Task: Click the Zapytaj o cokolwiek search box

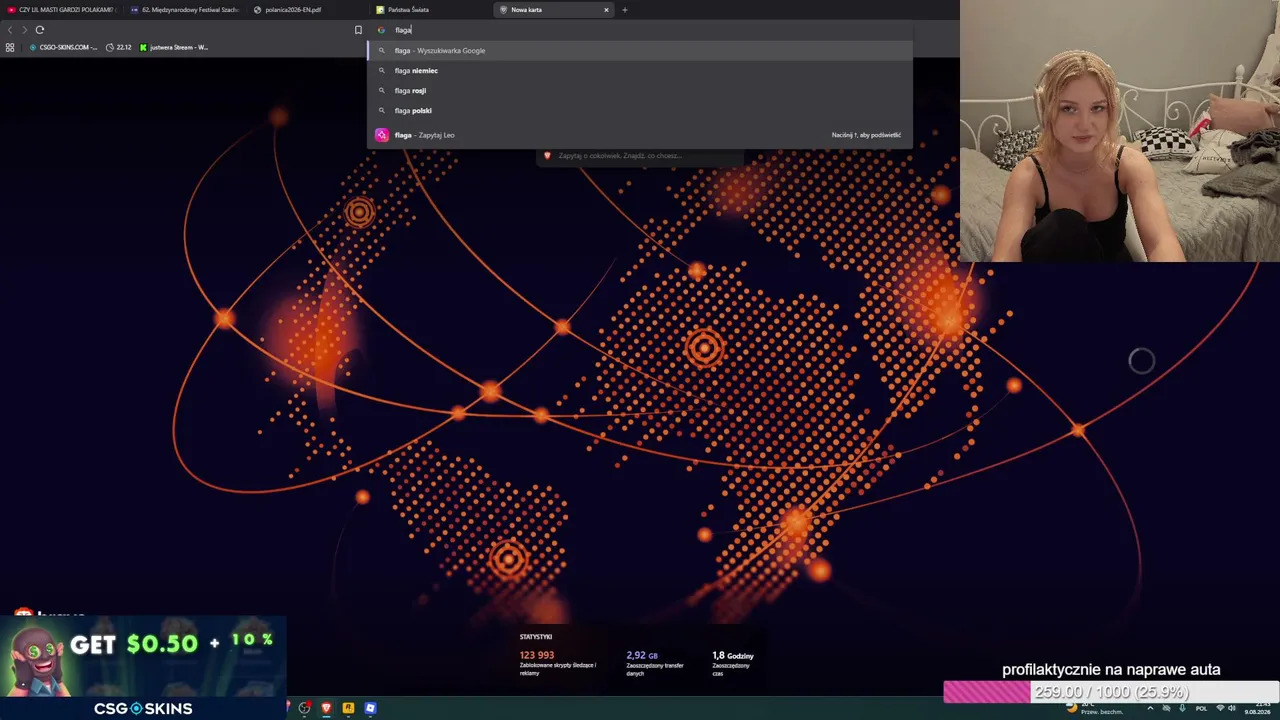Action: 640,156
